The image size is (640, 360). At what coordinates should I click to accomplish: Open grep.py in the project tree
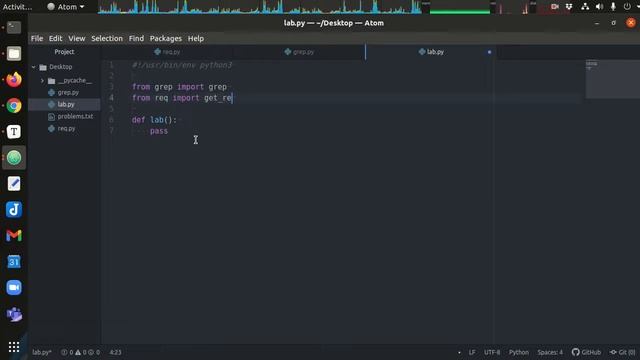[64, 93]
